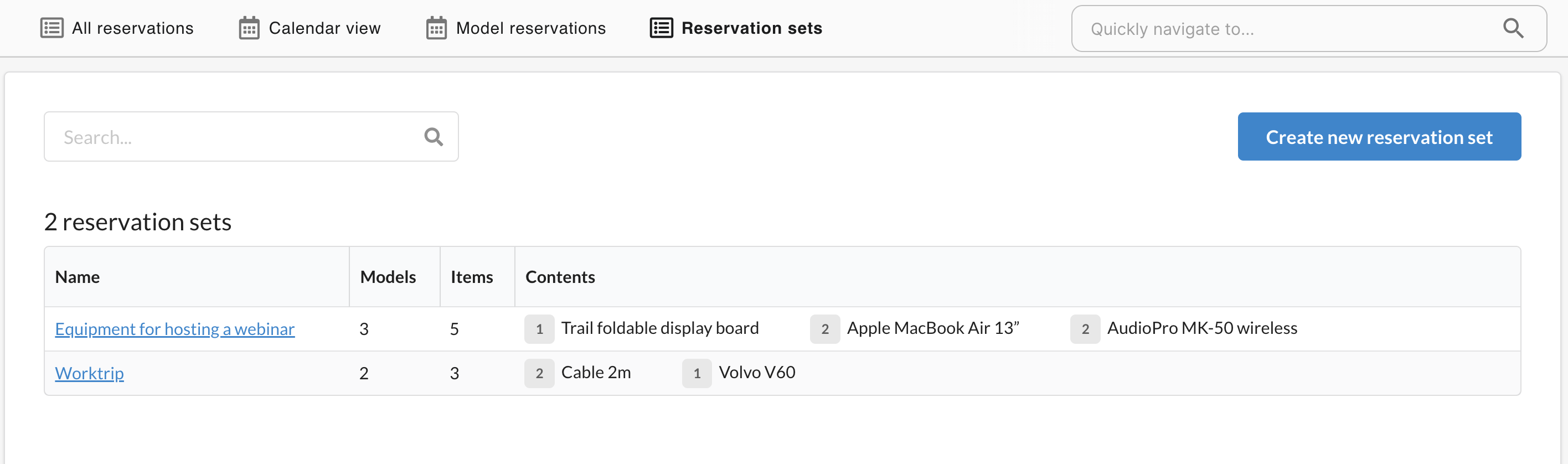This screenshot has height=464, width=1568.
Task: Click into the reservation sets Search box
Action: tap(238, 137)
